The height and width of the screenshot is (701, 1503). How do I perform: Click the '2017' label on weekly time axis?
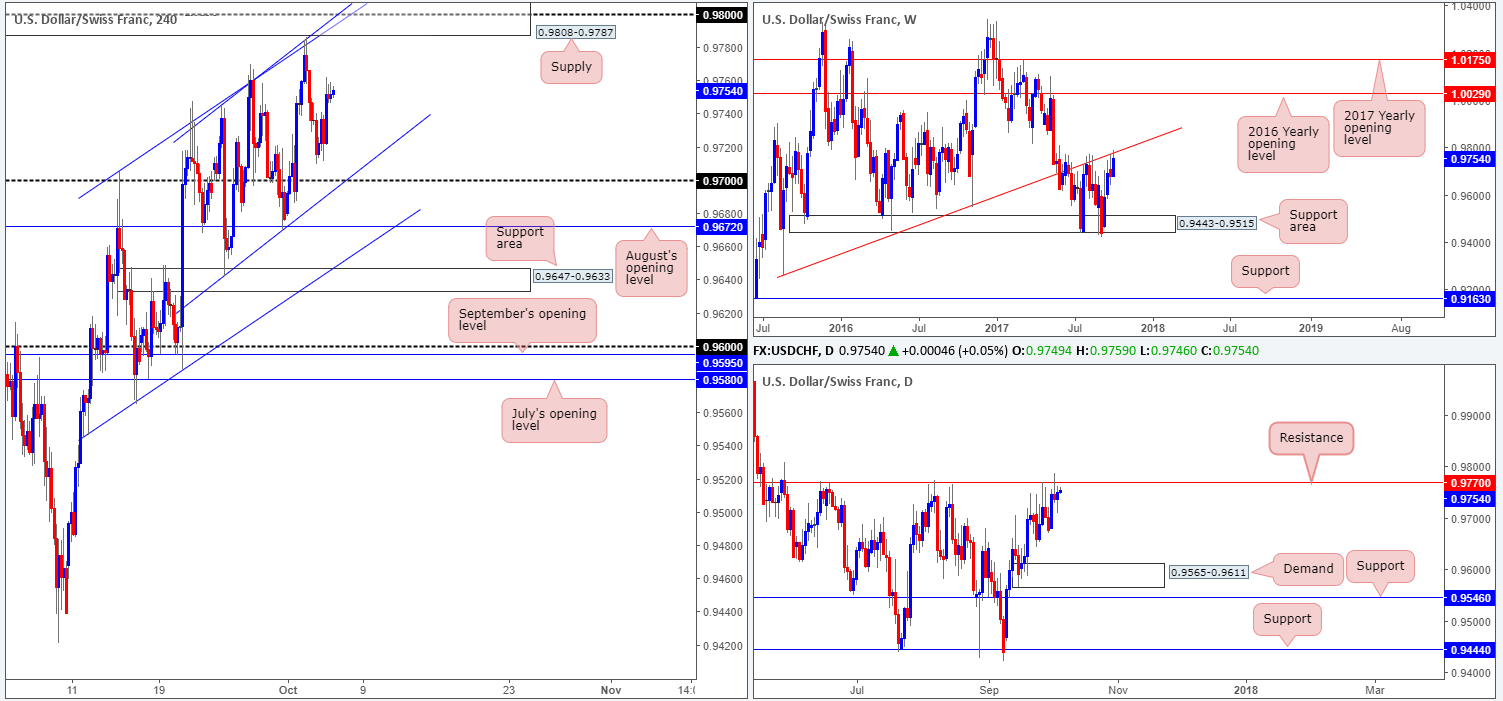997,328
